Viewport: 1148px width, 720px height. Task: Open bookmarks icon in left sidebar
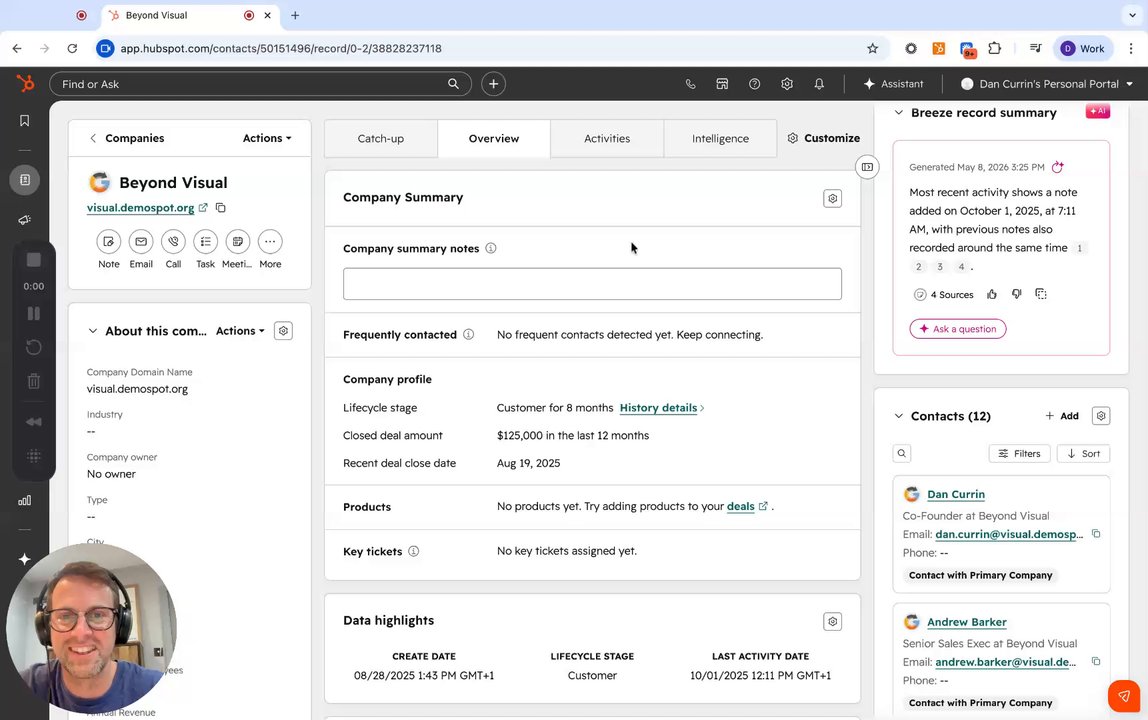24,120
